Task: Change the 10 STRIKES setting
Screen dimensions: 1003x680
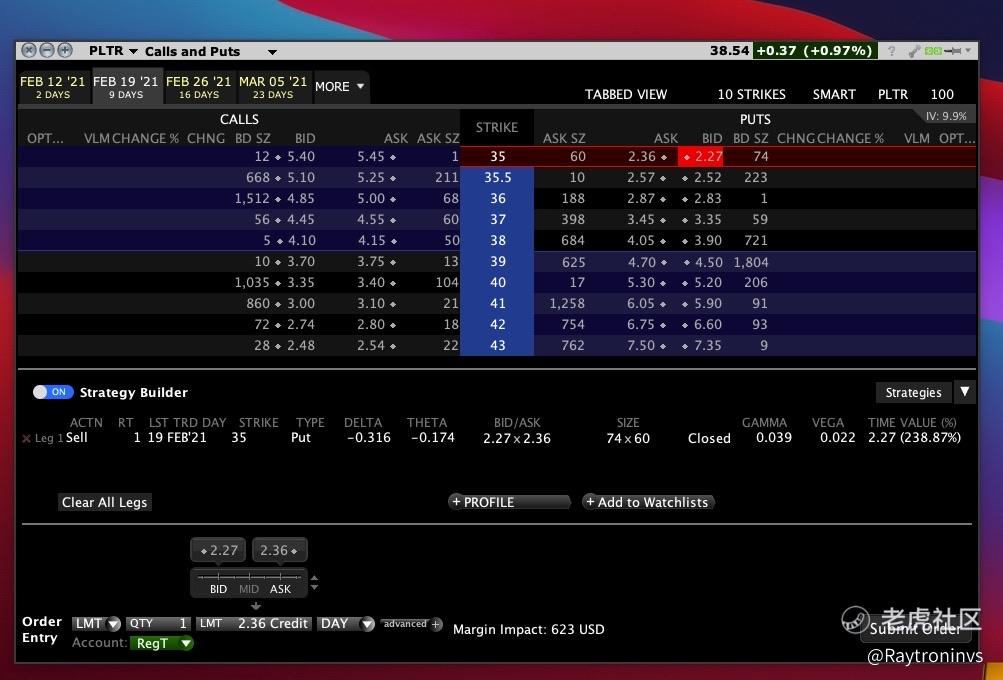Action: pyautogui.click(x=752, y=95)
